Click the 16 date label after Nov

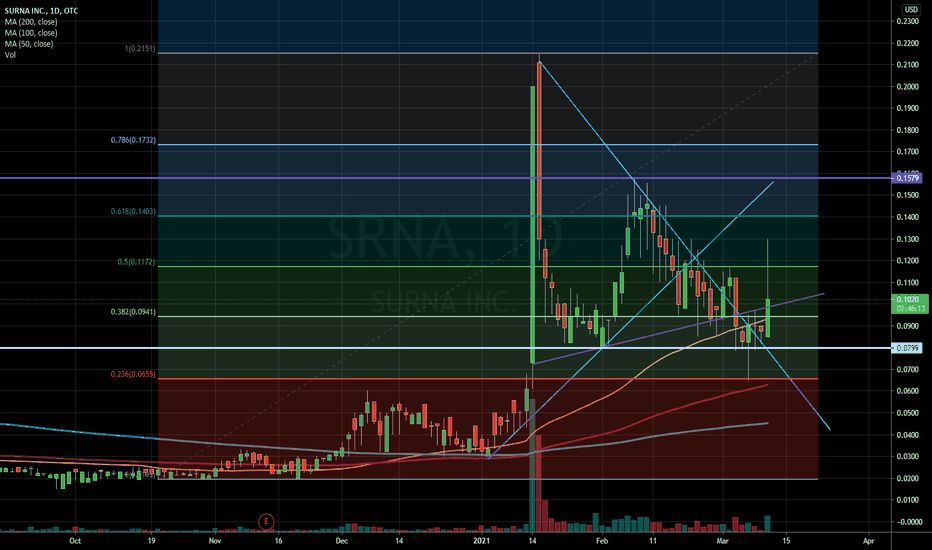pos(278,540)
